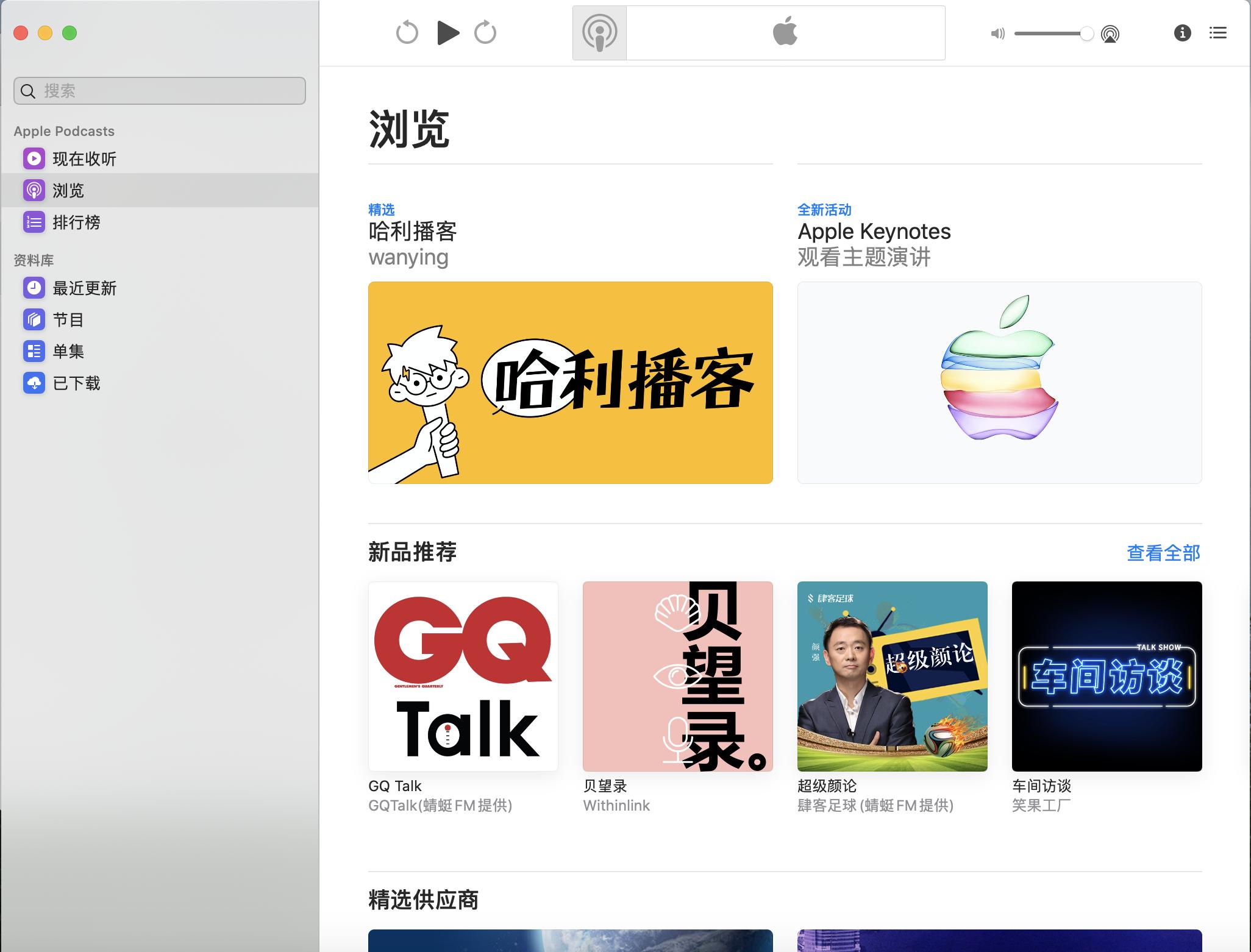Click inside the 搜索 search field
Viewport: 1251px width, 952px height.
coord(160,91)
